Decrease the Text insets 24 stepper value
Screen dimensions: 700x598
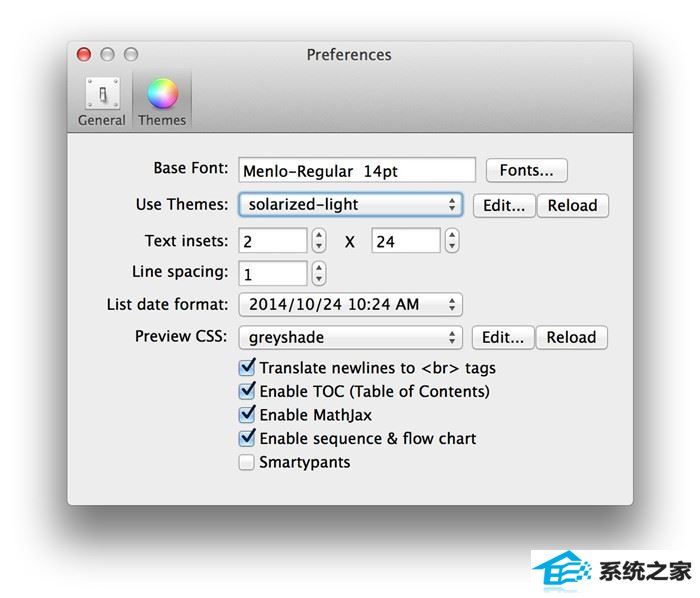click(452, 247)
